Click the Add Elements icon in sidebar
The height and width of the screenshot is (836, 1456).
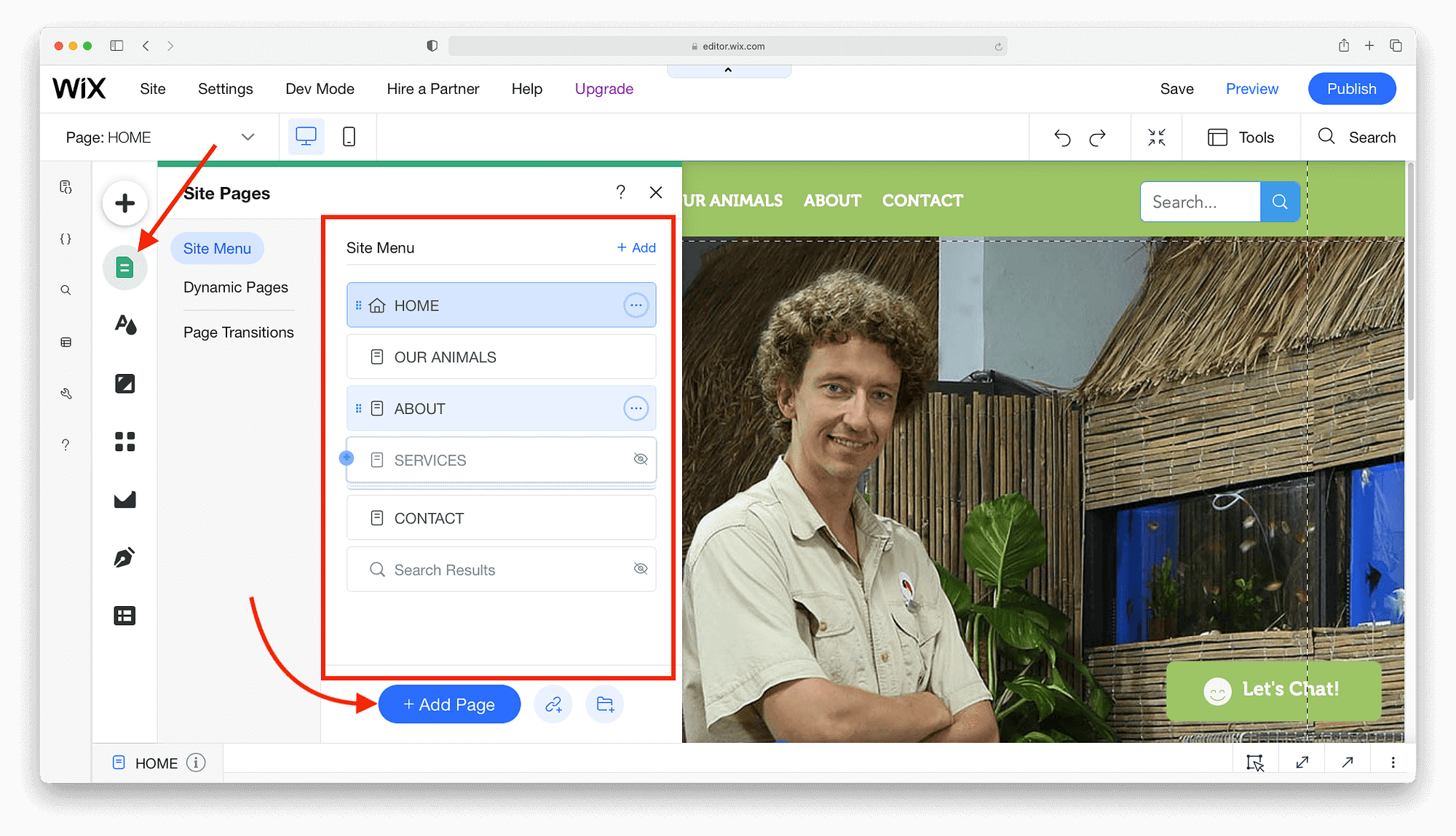[x=125, y=203]
